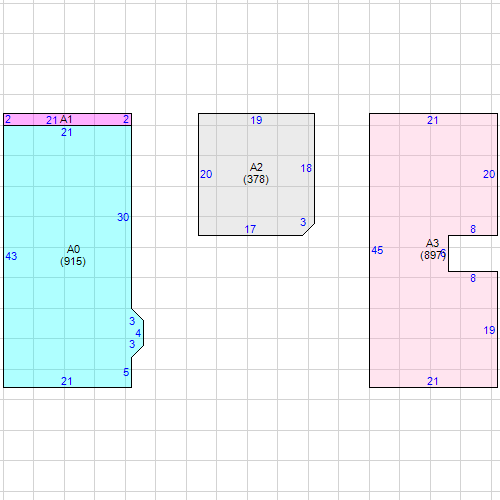Screen dimensions: 500x500
Task: Click the upper 3 dimension on A0's bump-out
Action: (x=132, y=321)
